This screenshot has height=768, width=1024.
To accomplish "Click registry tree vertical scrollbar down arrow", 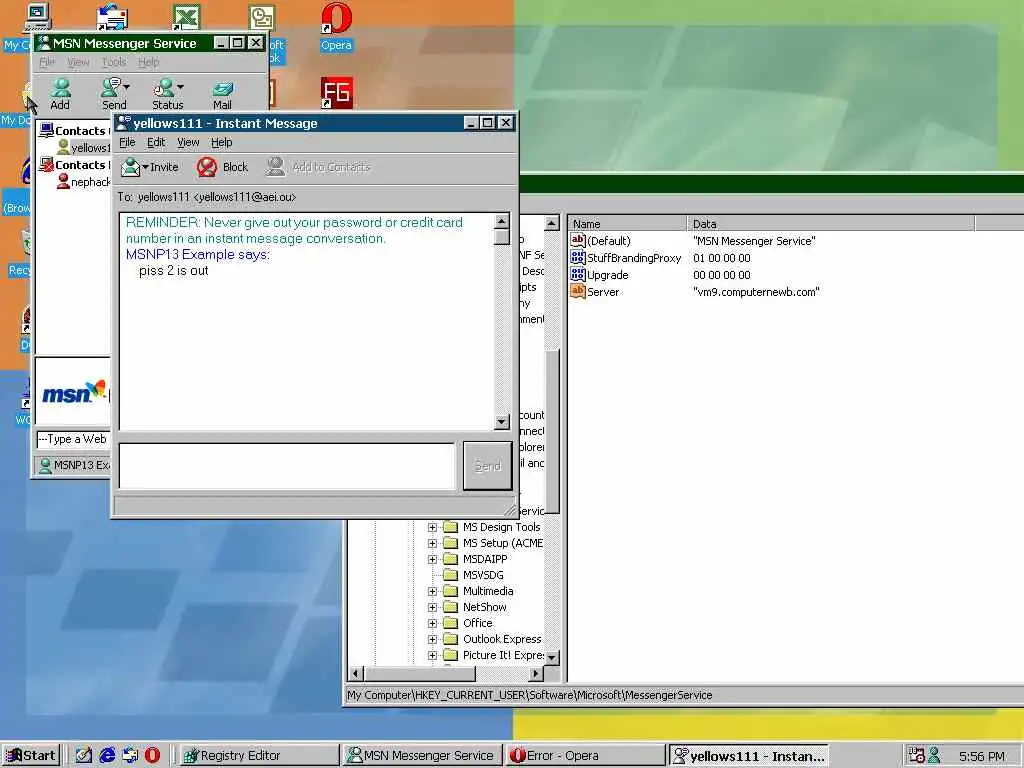I will tap(552, 657).
